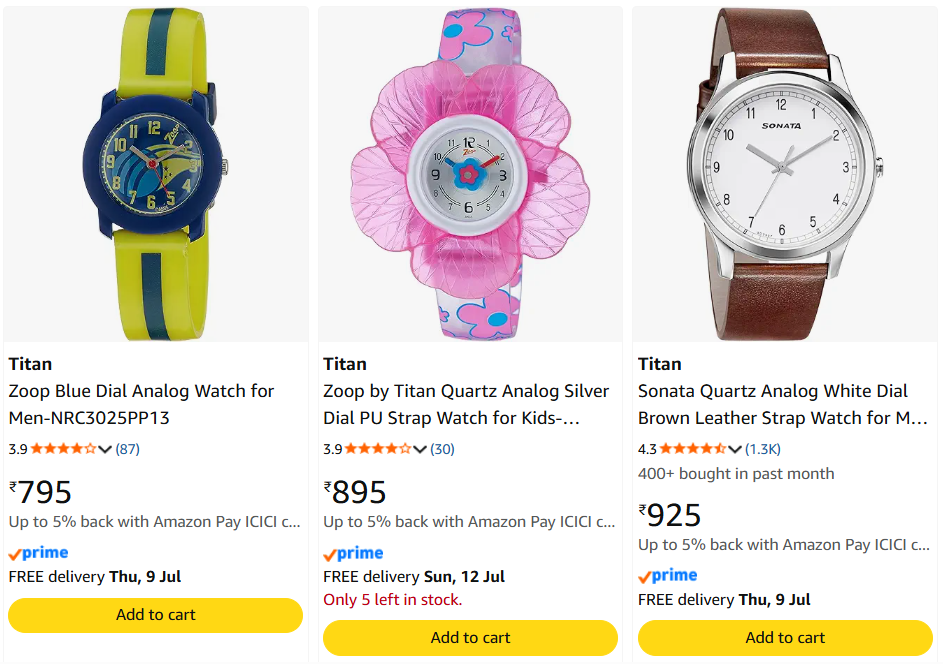This screenshot has height=664, width=943.
Task: Expand rating dropdown chevron for Zoop Blue Dial watch
Action: pos(105,449)
